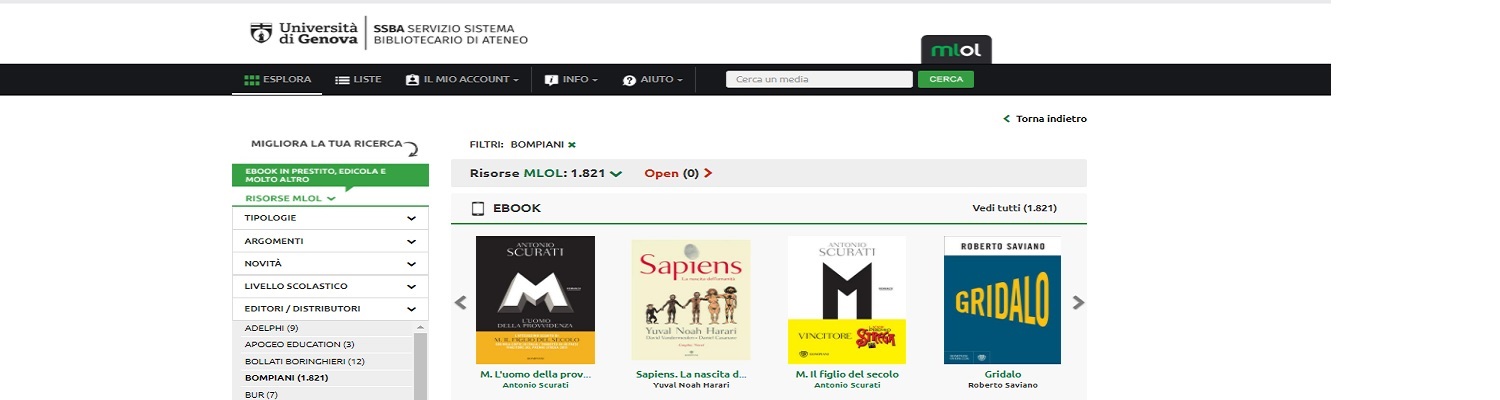Click the MLOL logo badge
Screen dimensions: 1500x400
click(x=956, y=50)
